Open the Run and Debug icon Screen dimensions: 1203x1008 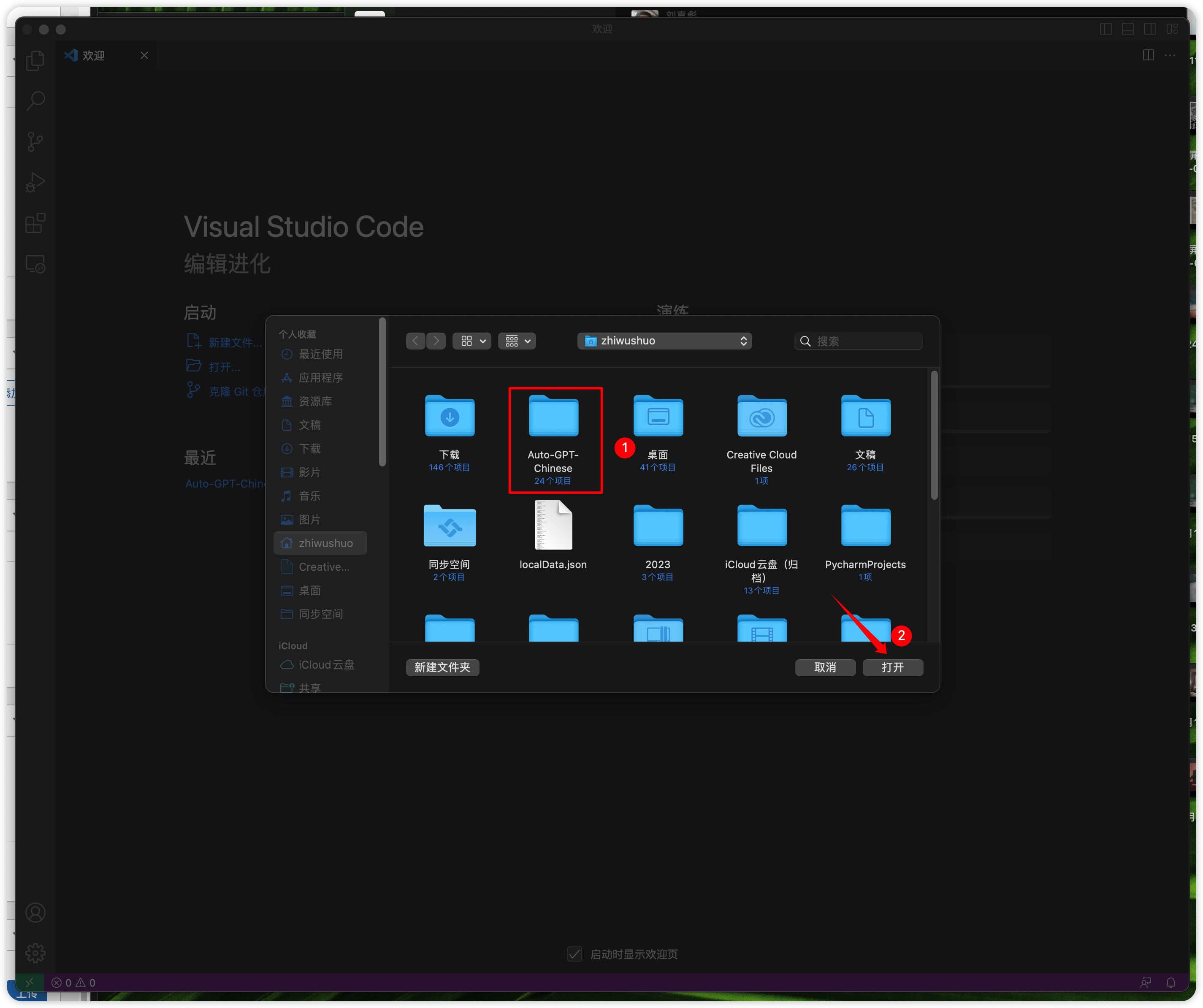pos(35,183)
